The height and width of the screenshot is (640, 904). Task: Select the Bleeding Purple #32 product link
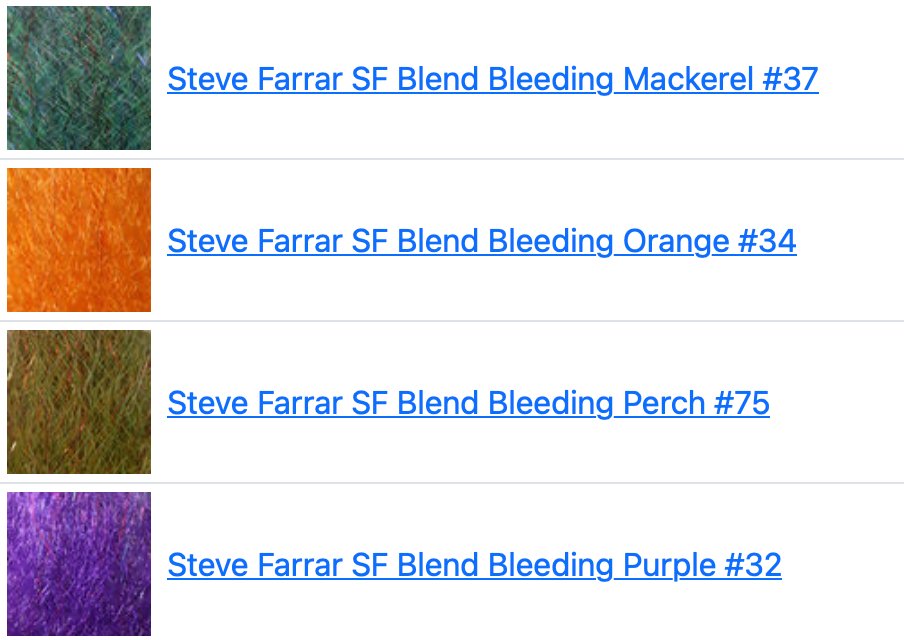click(474, 565)
